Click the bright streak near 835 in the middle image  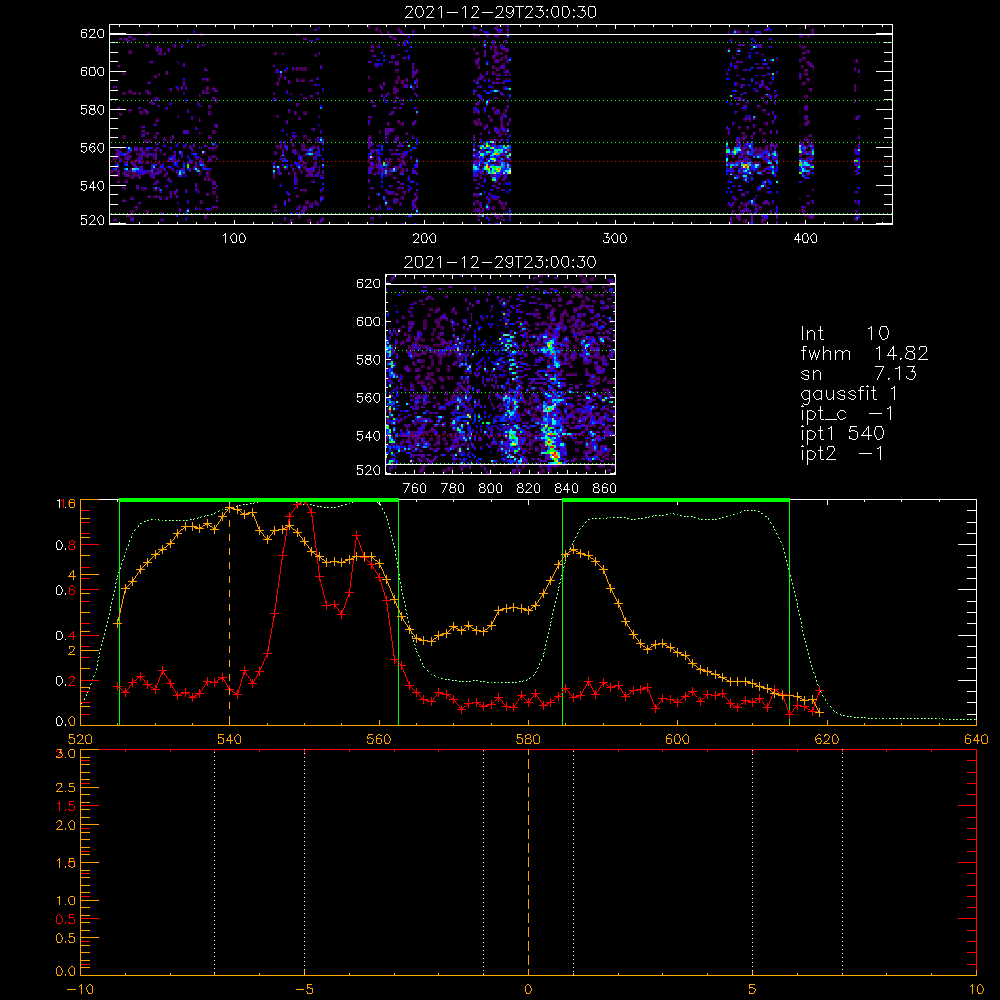pos(550,399)
